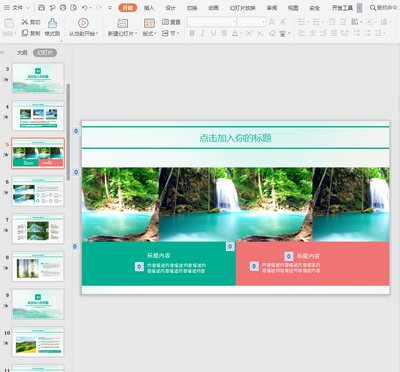The width and height of the screenshot is (400, 372).
Task: Decrease the paragraph indent level
Action: click(332, 22)
